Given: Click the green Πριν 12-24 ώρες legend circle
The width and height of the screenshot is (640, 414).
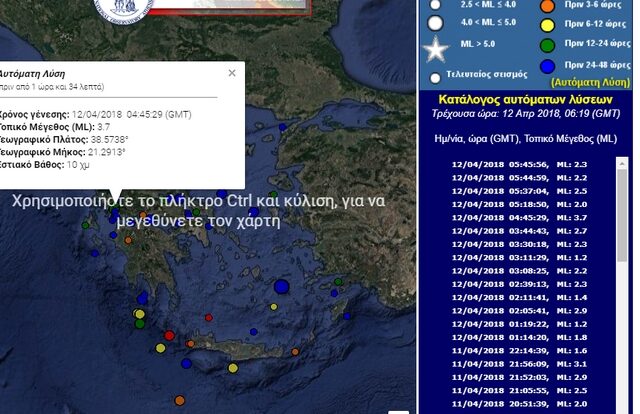Looking at the screenshot, I should [547, 45].
